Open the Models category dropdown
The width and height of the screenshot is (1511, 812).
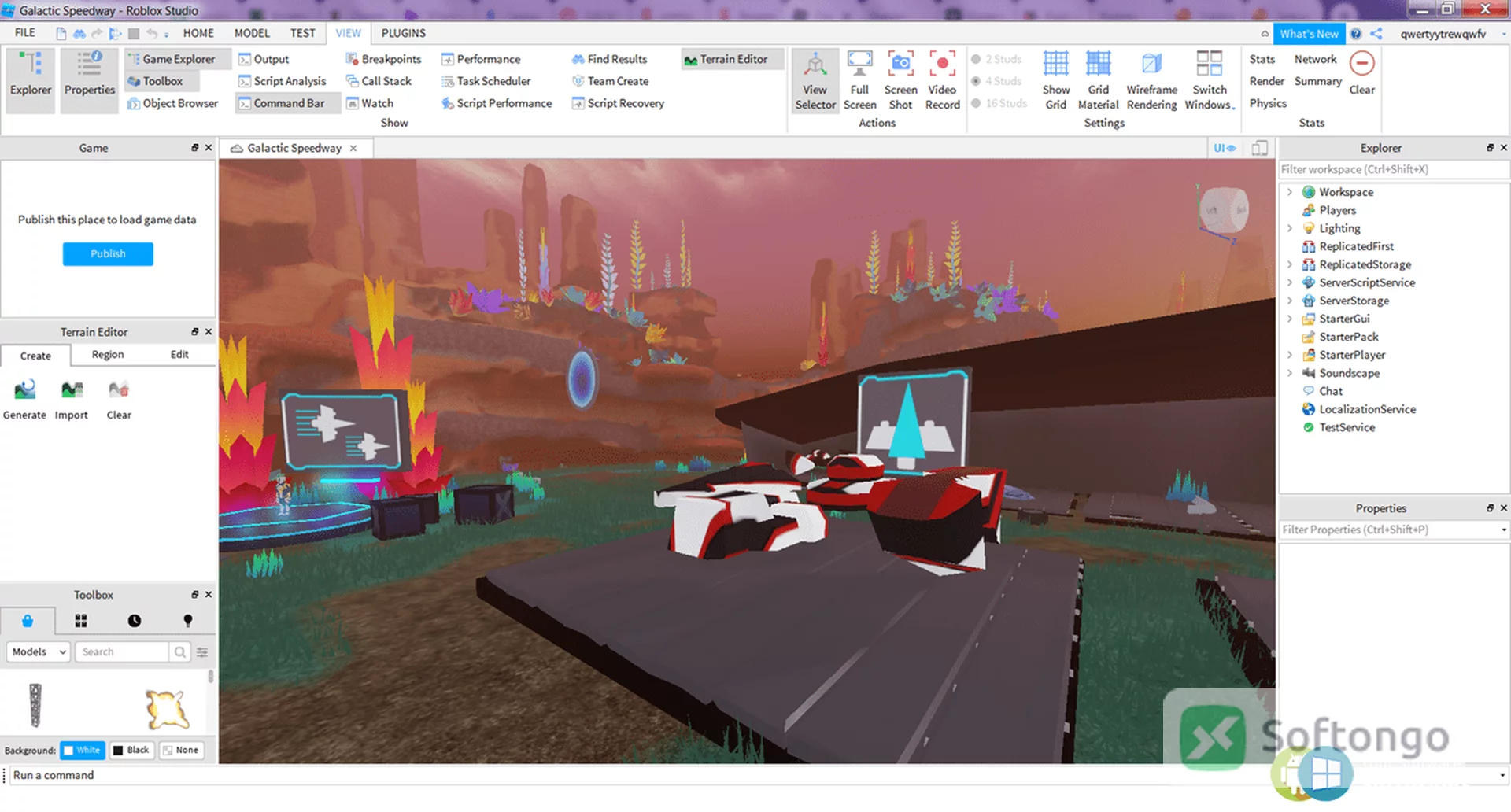(x=39, y=651)
